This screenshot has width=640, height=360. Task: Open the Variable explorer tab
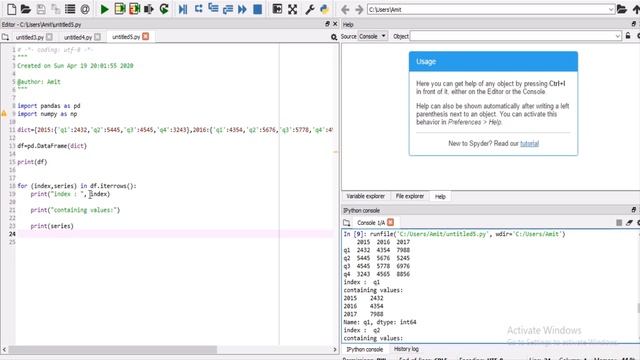point(365,196)
